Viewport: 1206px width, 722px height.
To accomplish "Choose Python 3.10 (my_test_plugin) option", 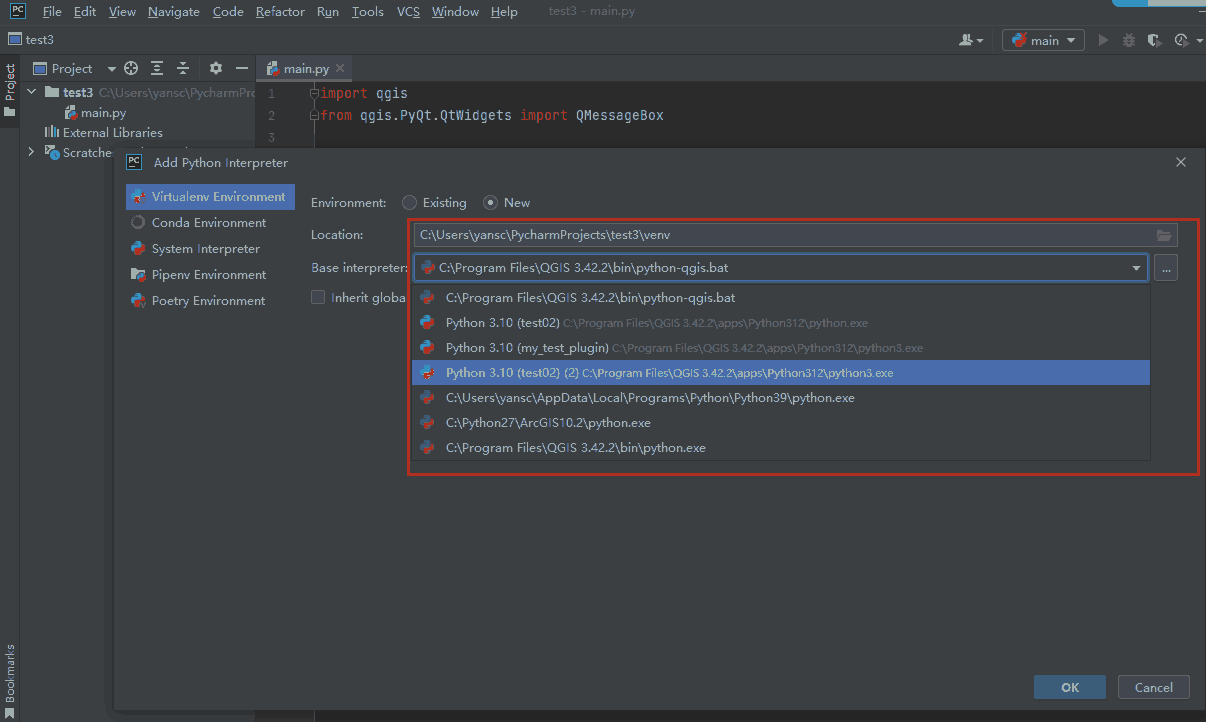I will [x=781, y=348].
